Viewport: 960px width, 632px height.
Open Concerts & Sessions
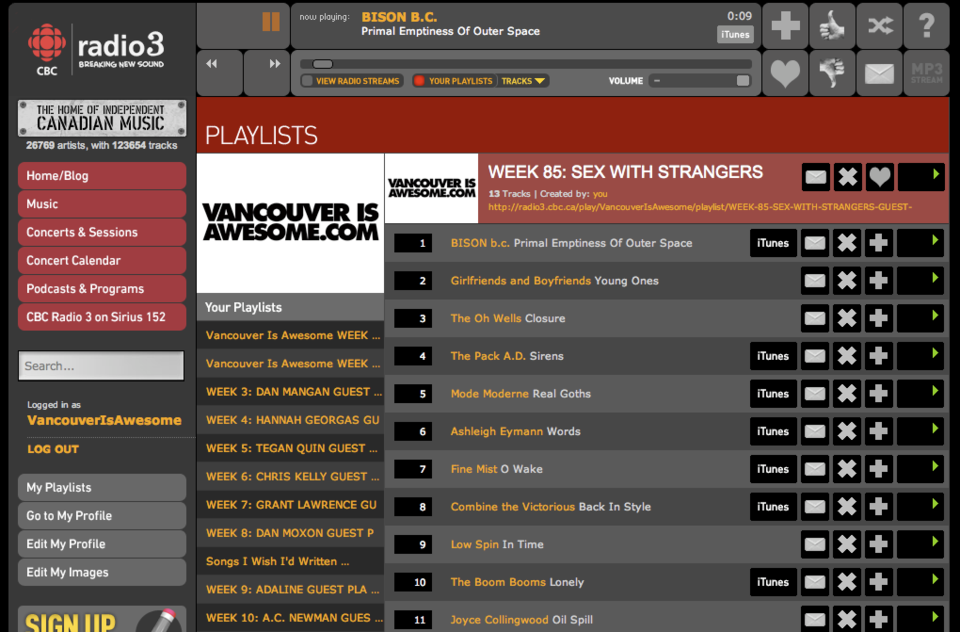[102, 232]
